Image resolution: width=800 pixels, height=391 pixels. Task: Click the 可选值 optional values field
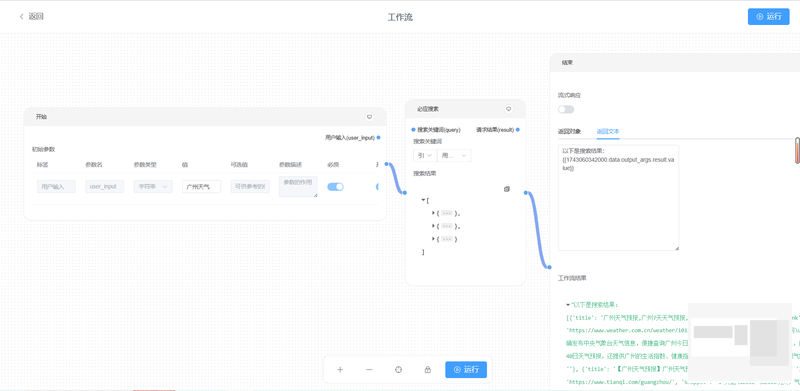click(250, 187)
